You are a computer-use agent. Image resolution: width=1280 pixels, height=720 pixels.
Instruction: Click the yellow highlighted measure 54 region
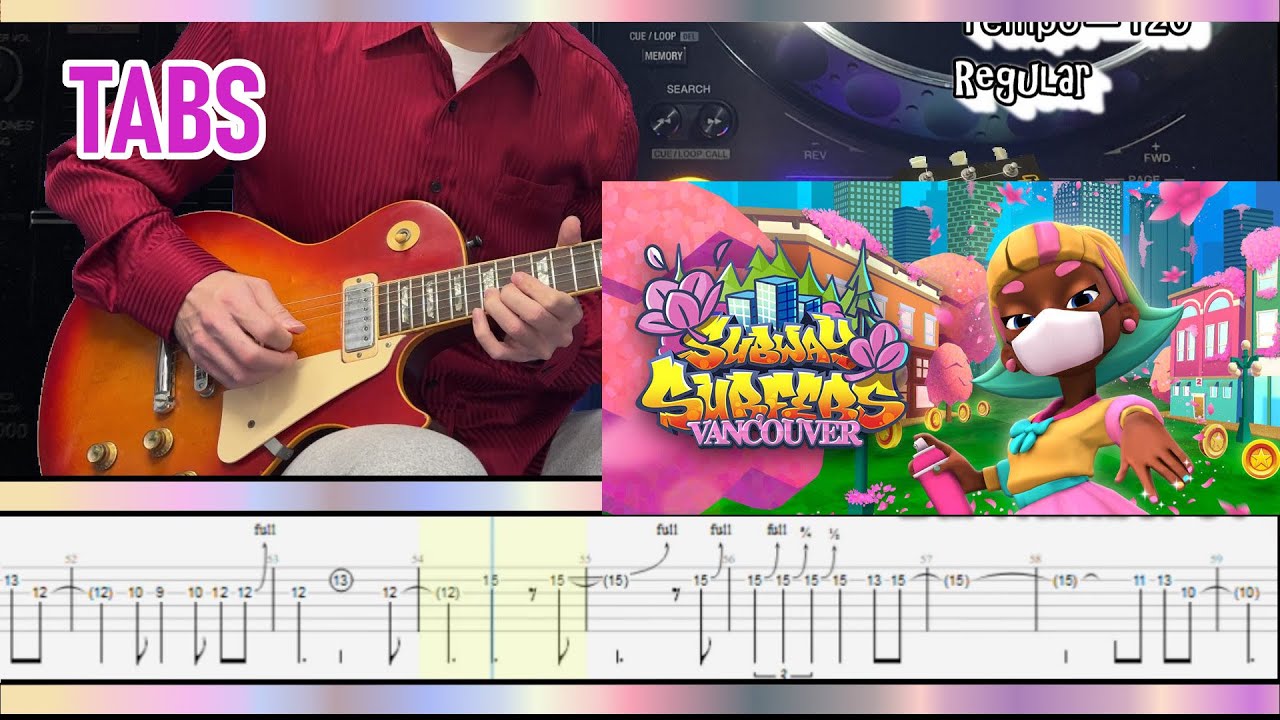tap(503, 597)
